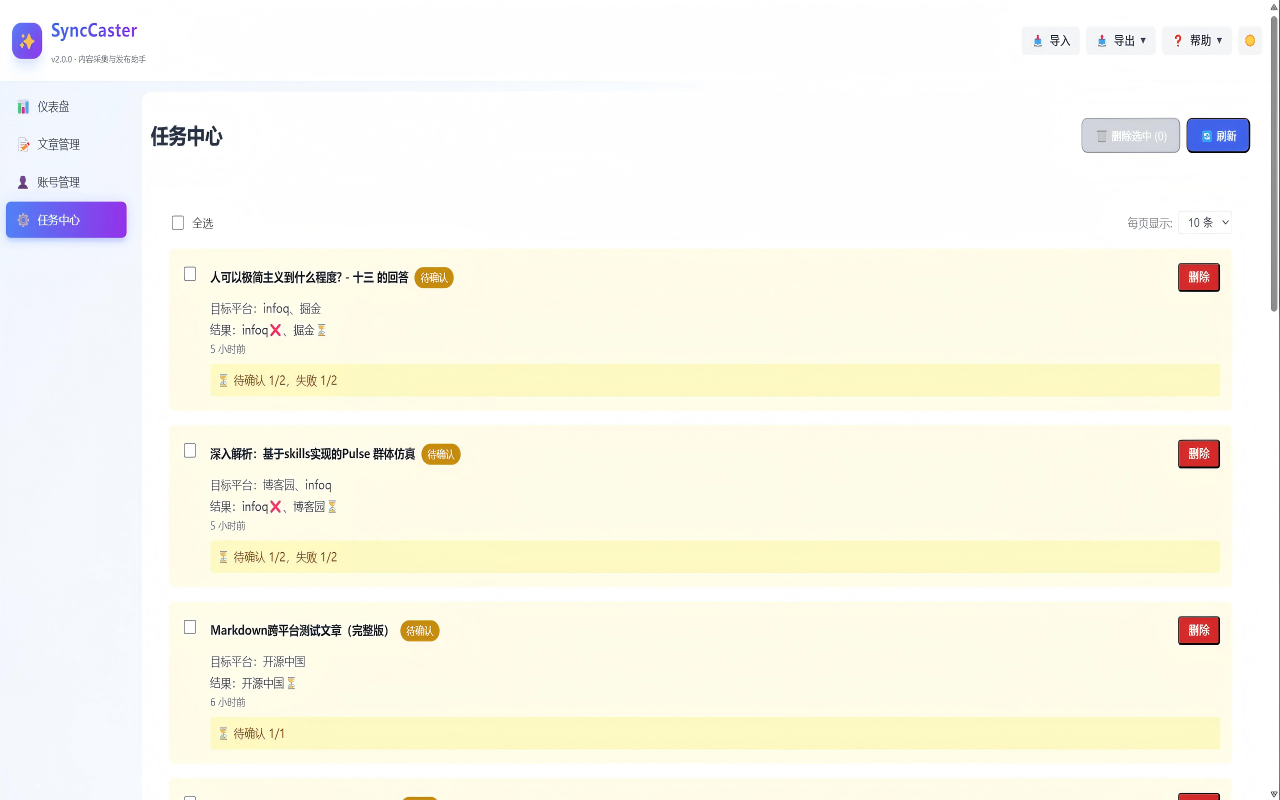Click the 待确认 badge on Markdown task
This screenshot has height=800, width=1280.
pos(420,631)
